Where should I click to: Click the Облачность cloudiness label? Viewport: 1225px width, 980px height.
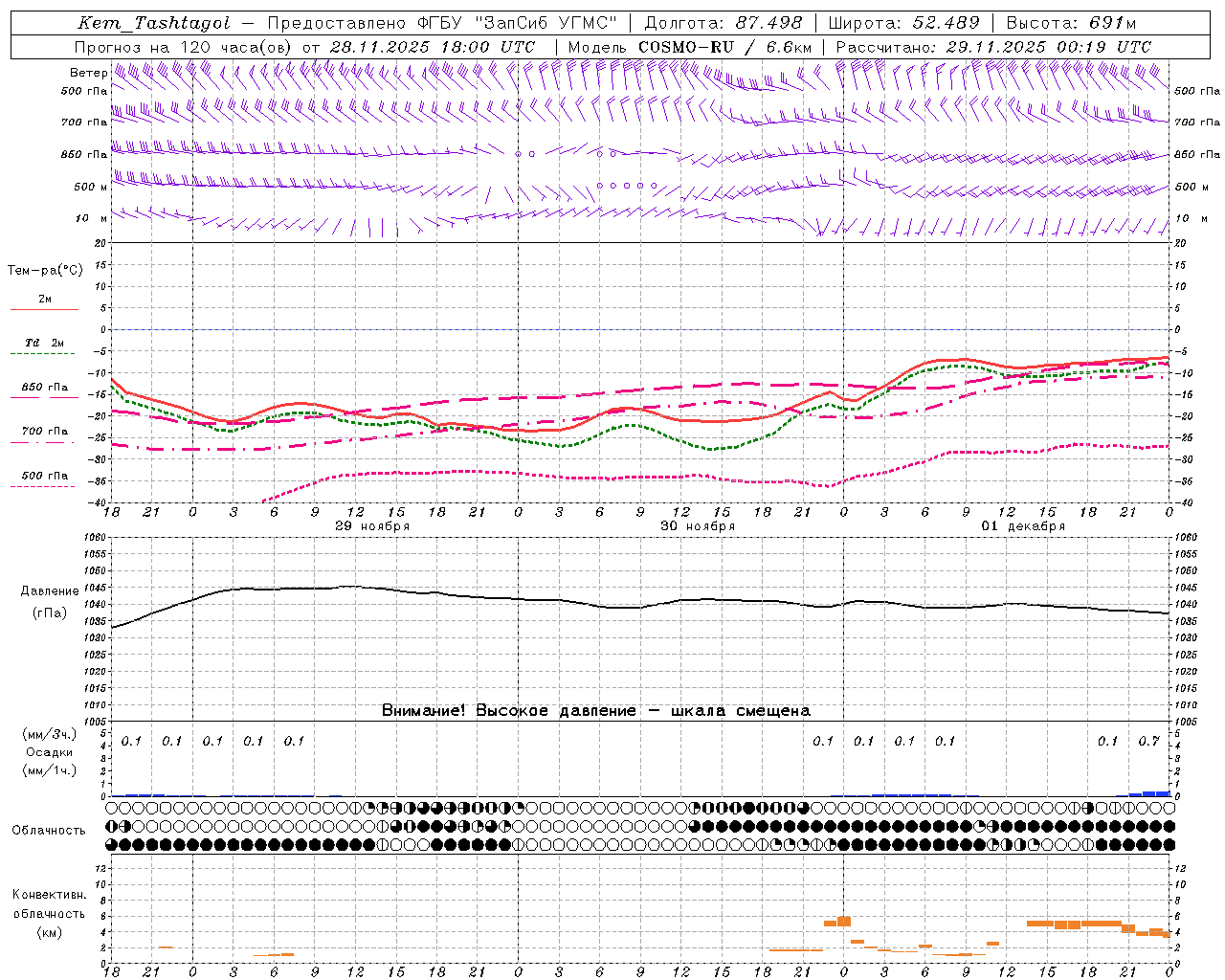coord(49,830)
